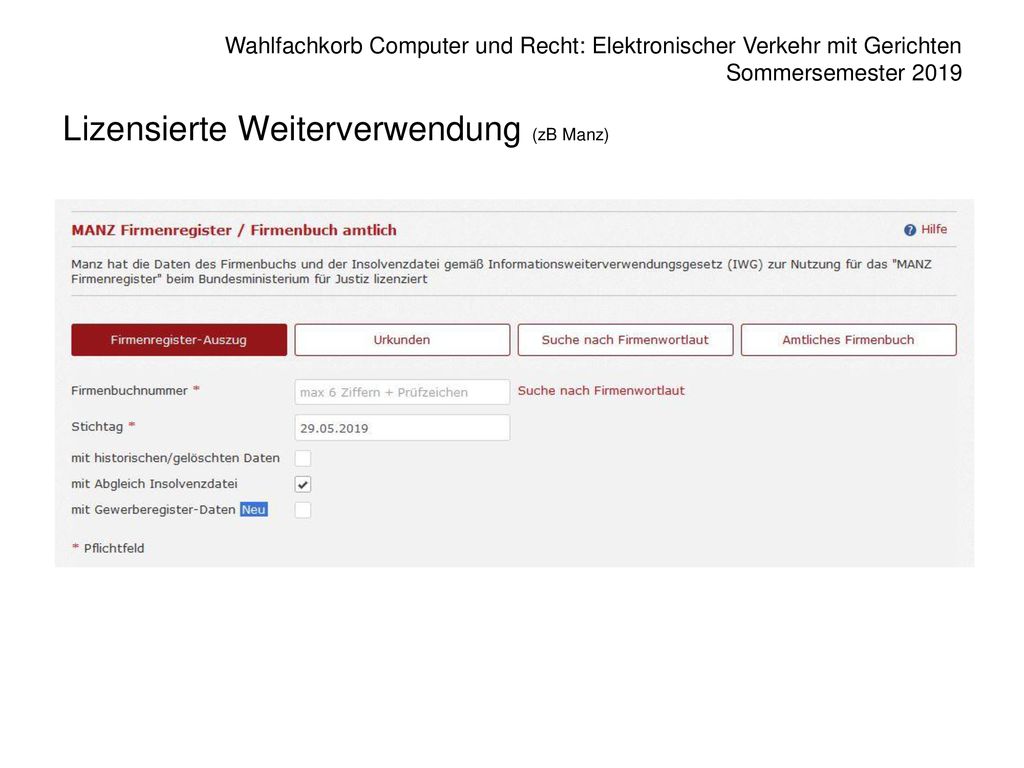The width and height of the screenshot is (1024, 768).
Task: Click the mit Abgleich Insolvenzdatei label
Action: pos(154,484)
